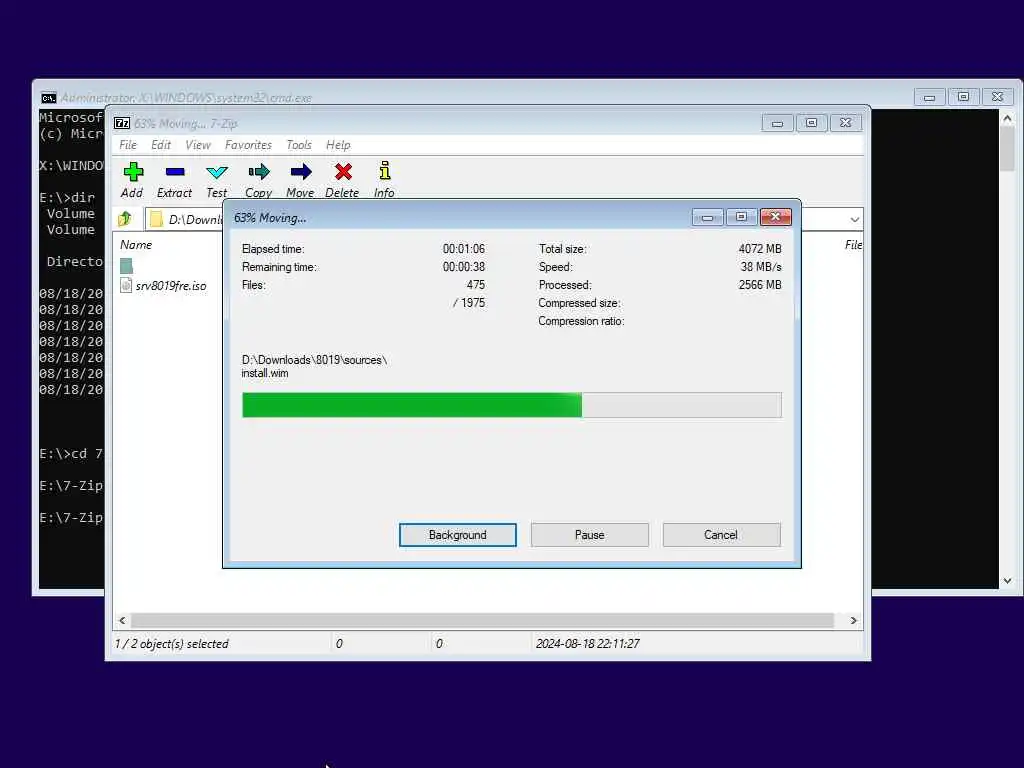1024x768 pixels.
Task: Click the cmd.exe icon in console title bar
Action: [x=48, y=98]
